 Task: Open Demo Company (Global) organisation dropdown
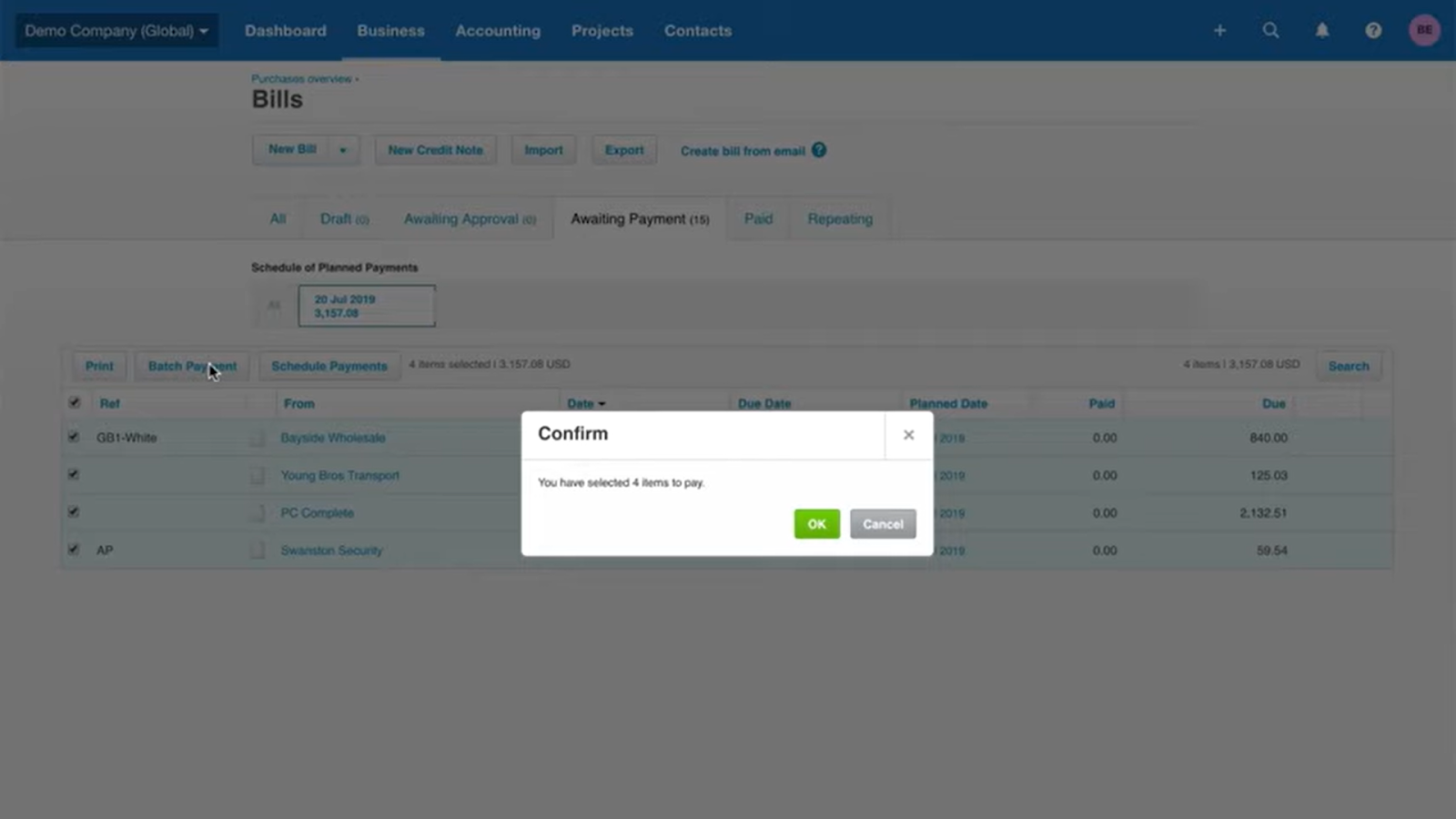click(116, 30)
